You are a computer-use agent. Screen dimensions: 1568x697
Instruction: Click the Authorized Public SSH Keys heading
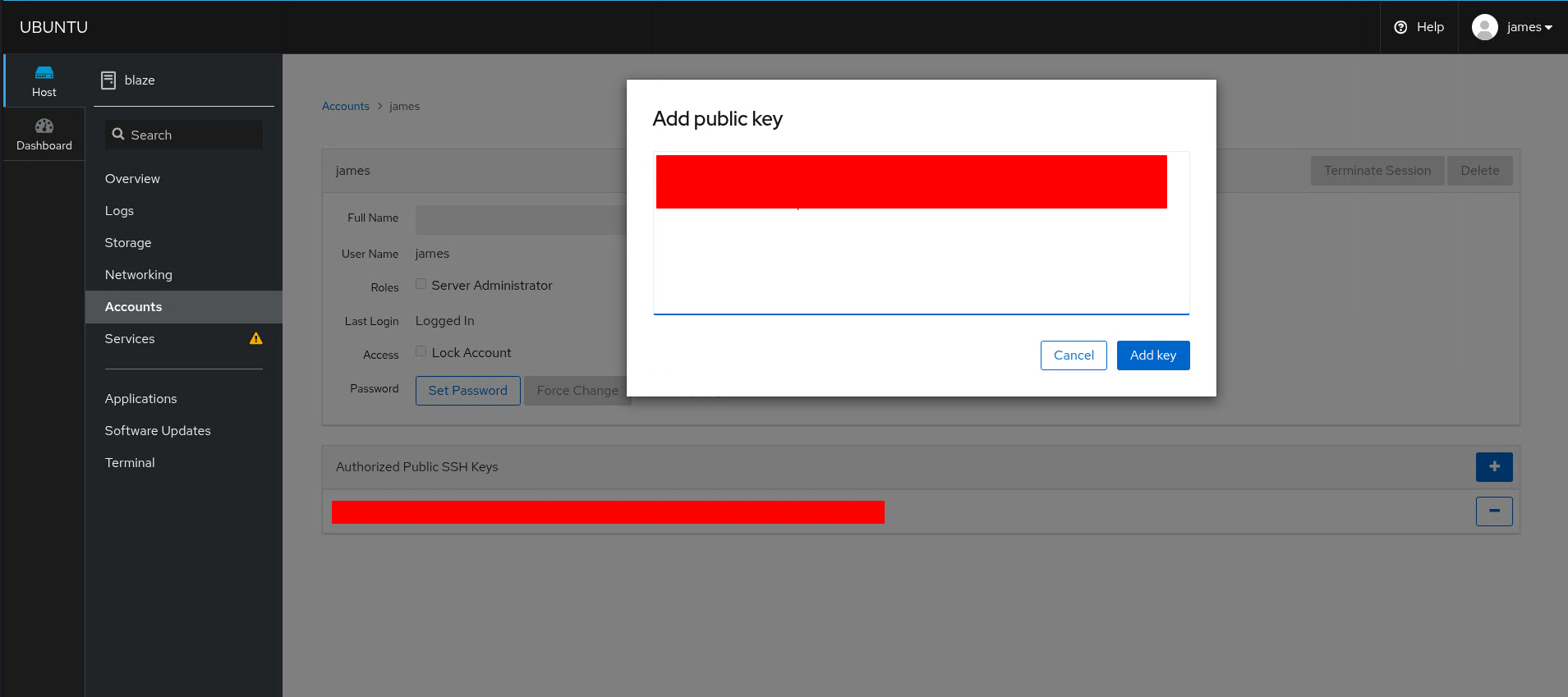point(417,467)
